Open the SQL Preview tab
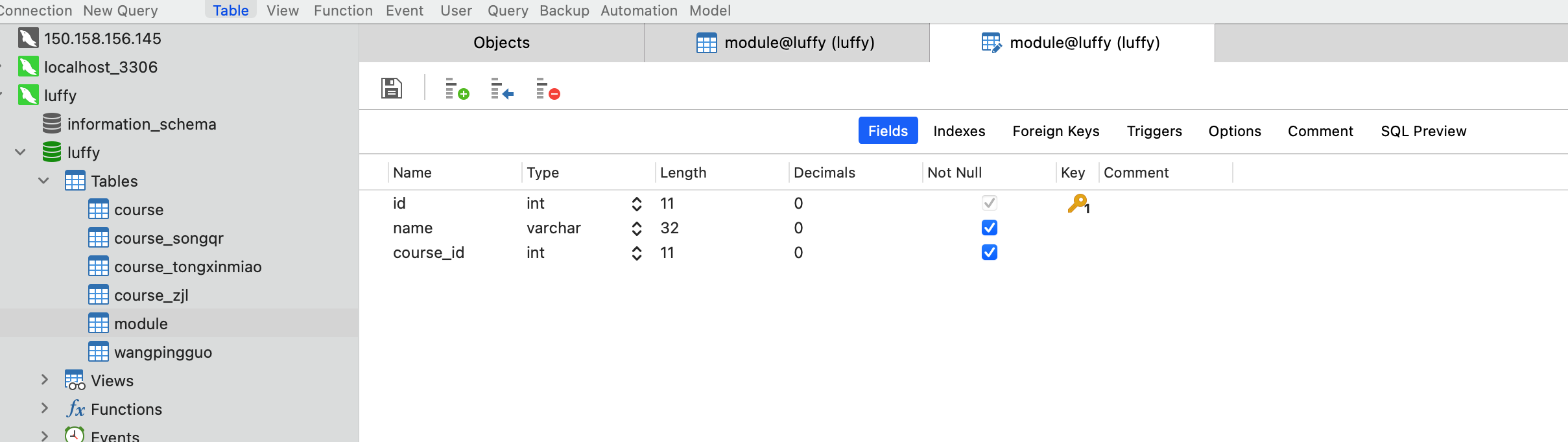Viewport: 1568px width, 442px height. point(1423,131)
